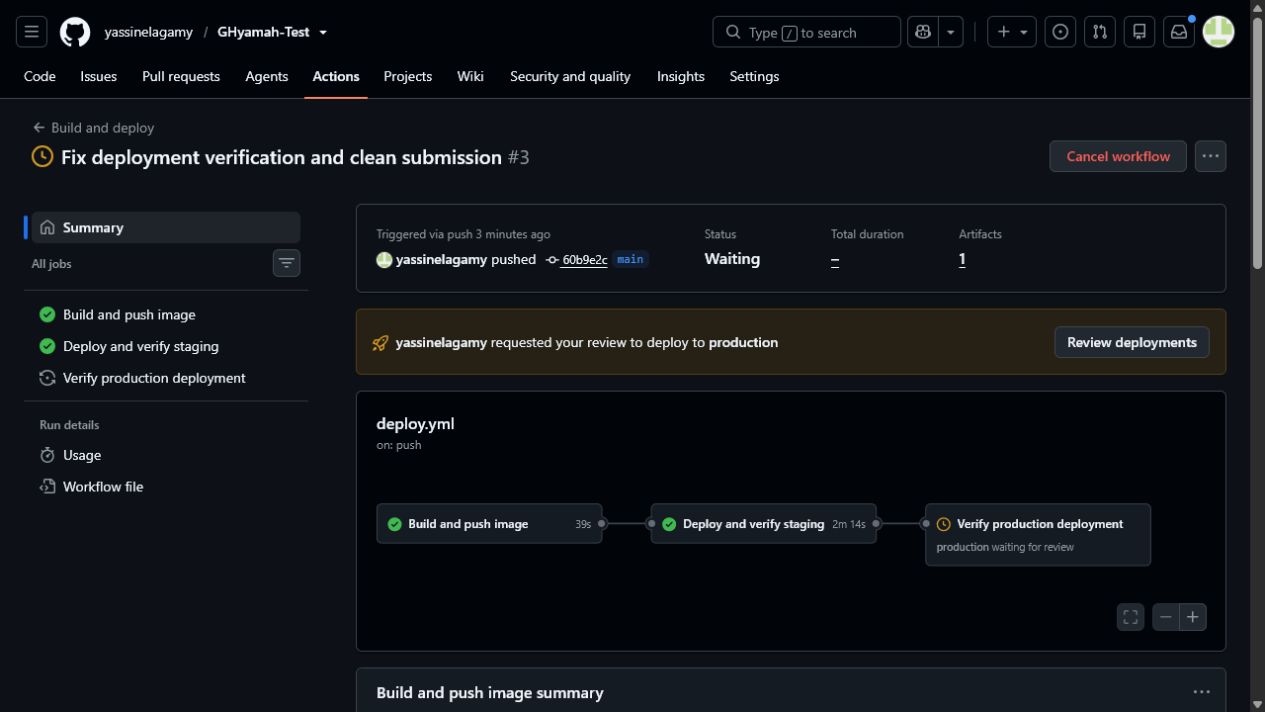Focus the Type / to search field
This screenshot has width=1265, height=712.
[806, 32]
